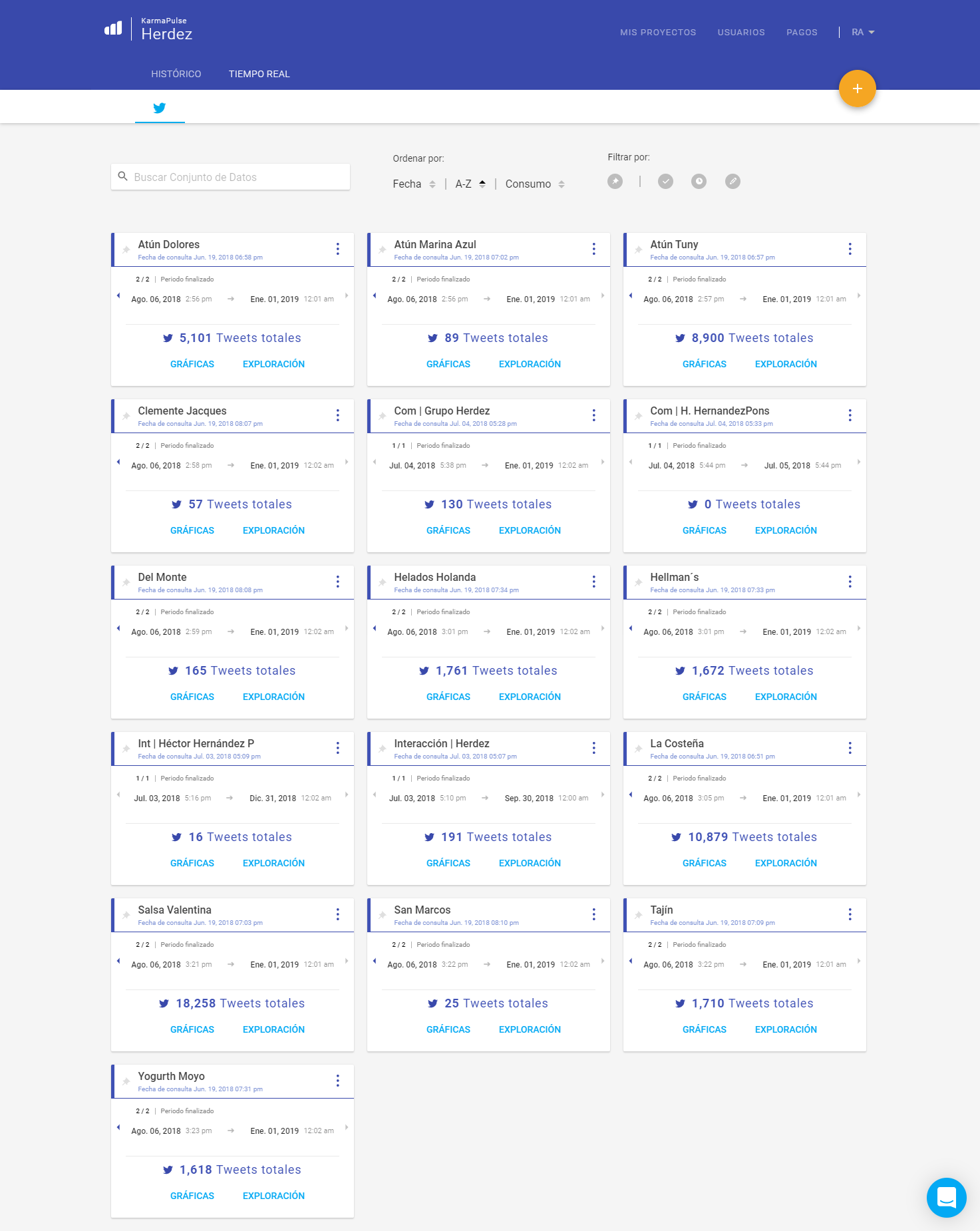The width and height of the screenshot is (980, 1231).
Task: Open Gráficas for Com | Grupo Herdez
Action: tap(448, 530)
